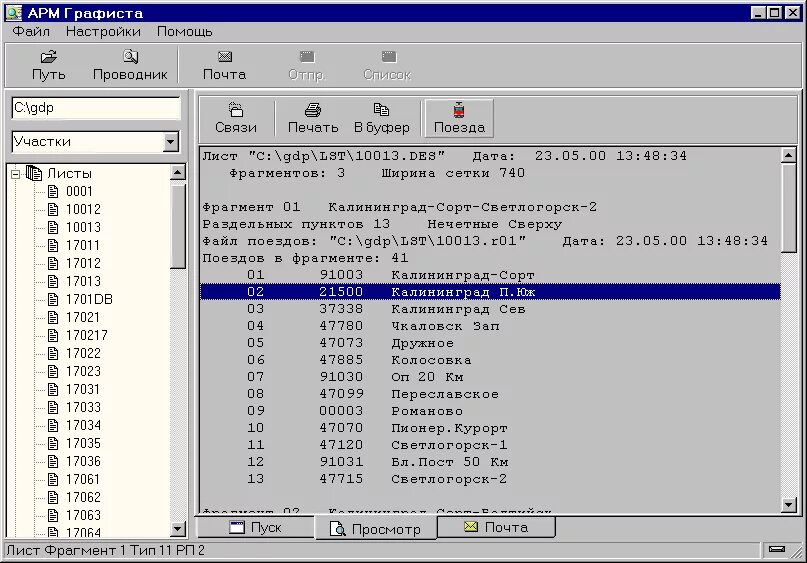
Task: Click the C:\gdp path input field
Action: (x=96, y=108)
